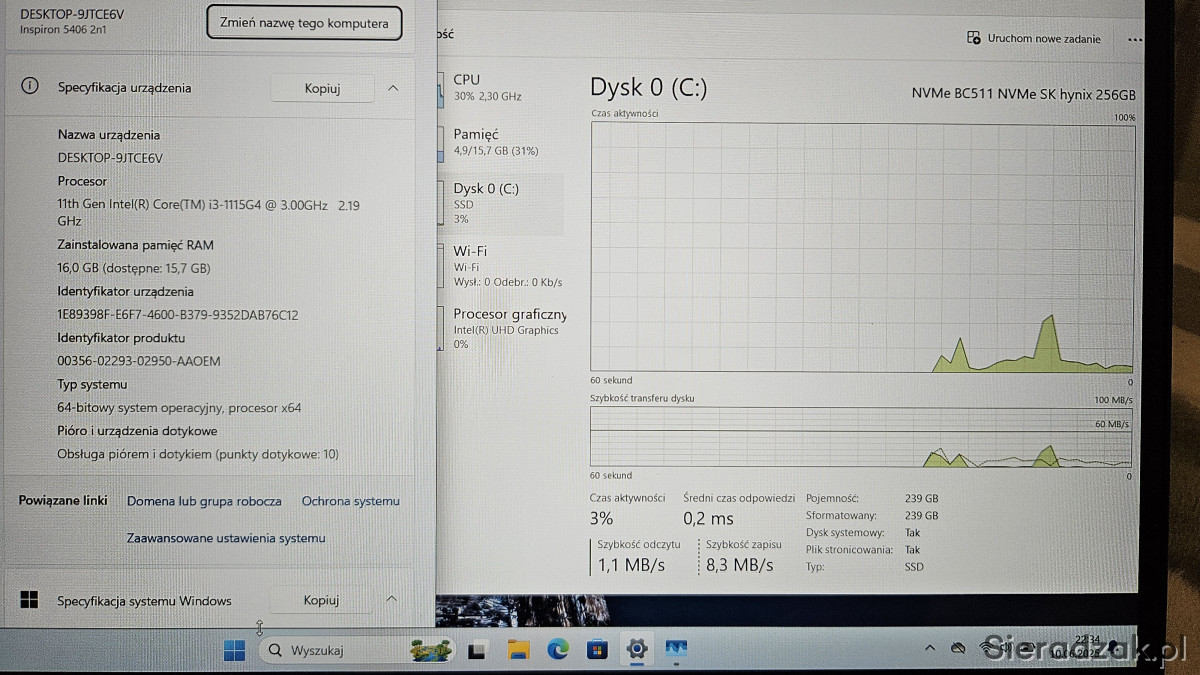The width and height of the screenshot is (1200, 675).
Task: Open Domena lub grupa robocza link
Action: click(204, 501)
